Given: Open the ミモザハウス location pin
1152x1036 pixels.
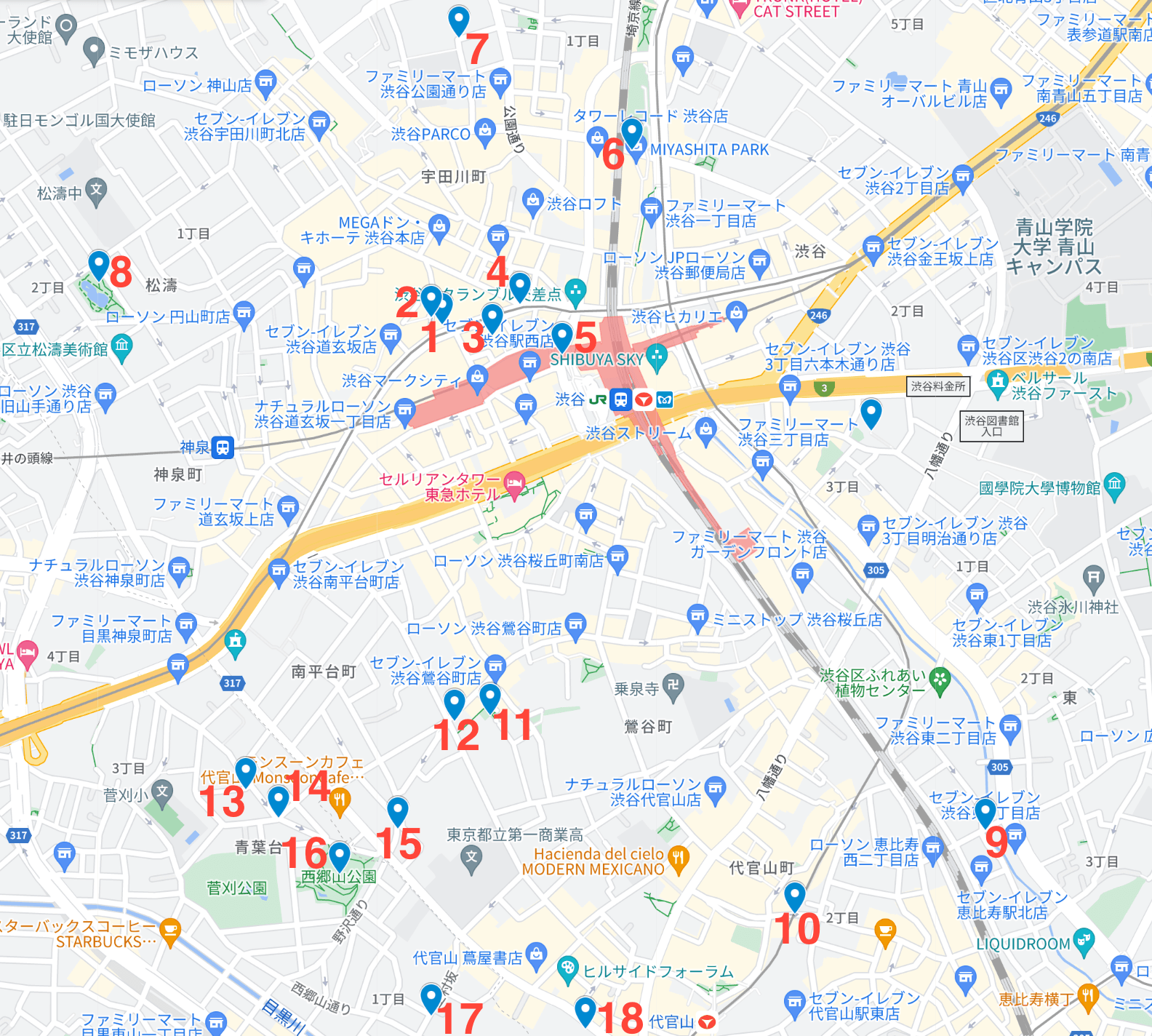Looking at the screenshot, I should click(94, 51).
